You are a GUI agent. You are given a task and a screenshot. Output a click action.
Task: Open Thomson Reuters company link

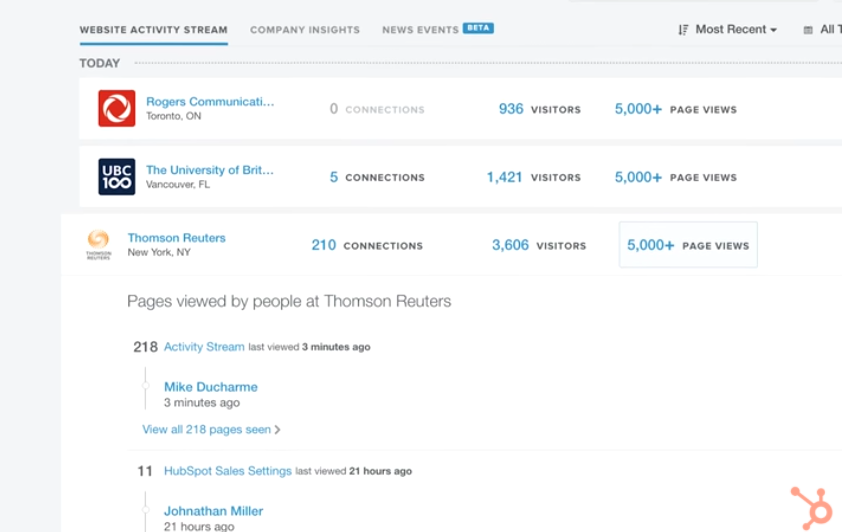(x=177, y=238)
